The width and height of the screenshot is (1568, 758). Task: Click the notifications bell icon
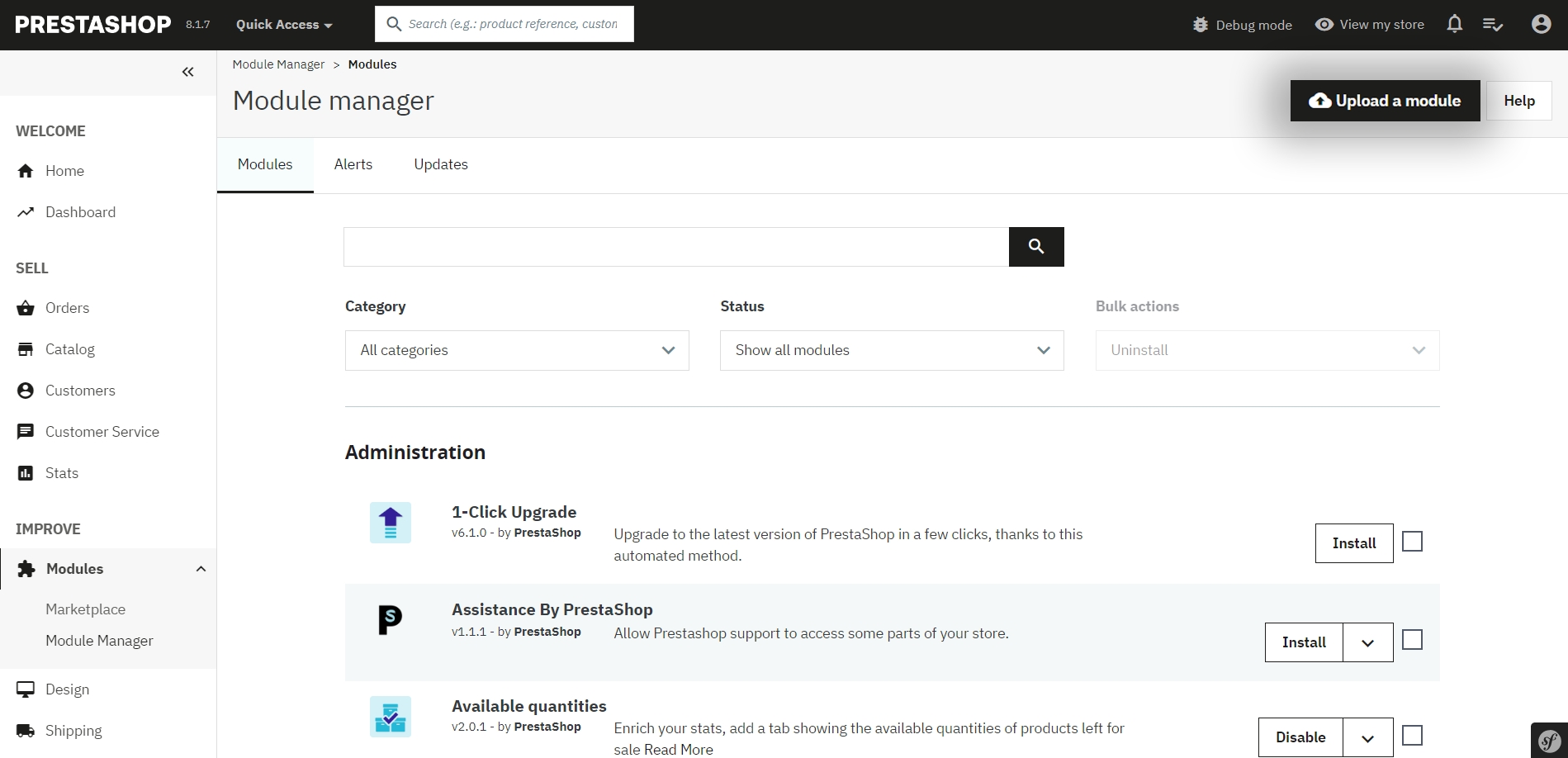click(1454, 25)
